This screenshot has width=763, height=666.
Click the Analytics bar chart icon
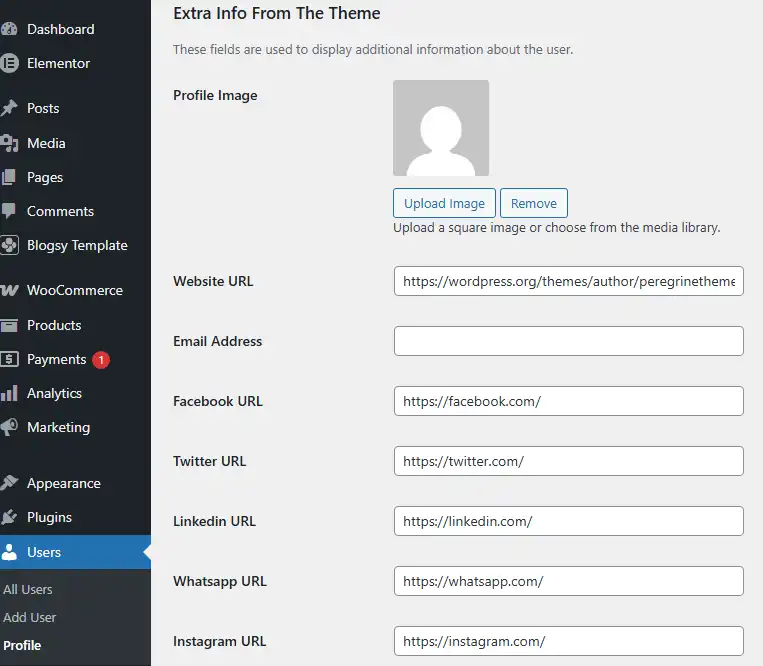[9, 393]
